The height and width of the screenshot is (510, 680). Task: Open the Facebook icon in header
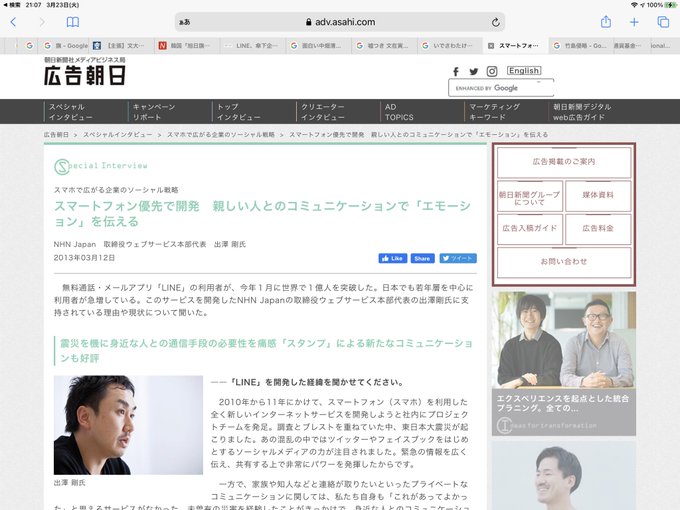[456, 72]
